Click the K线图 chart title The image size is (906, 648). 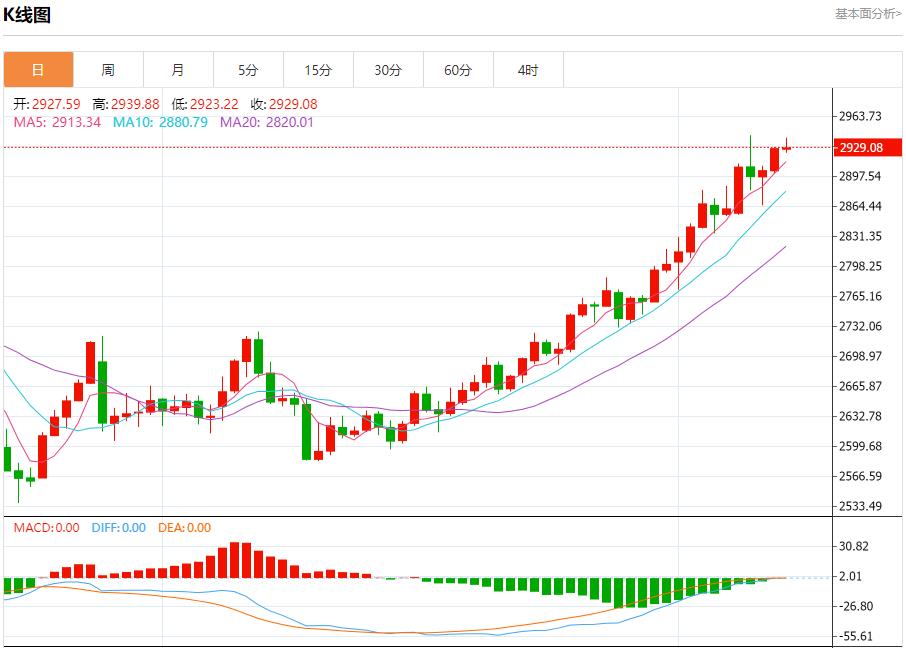pos(27,15)
